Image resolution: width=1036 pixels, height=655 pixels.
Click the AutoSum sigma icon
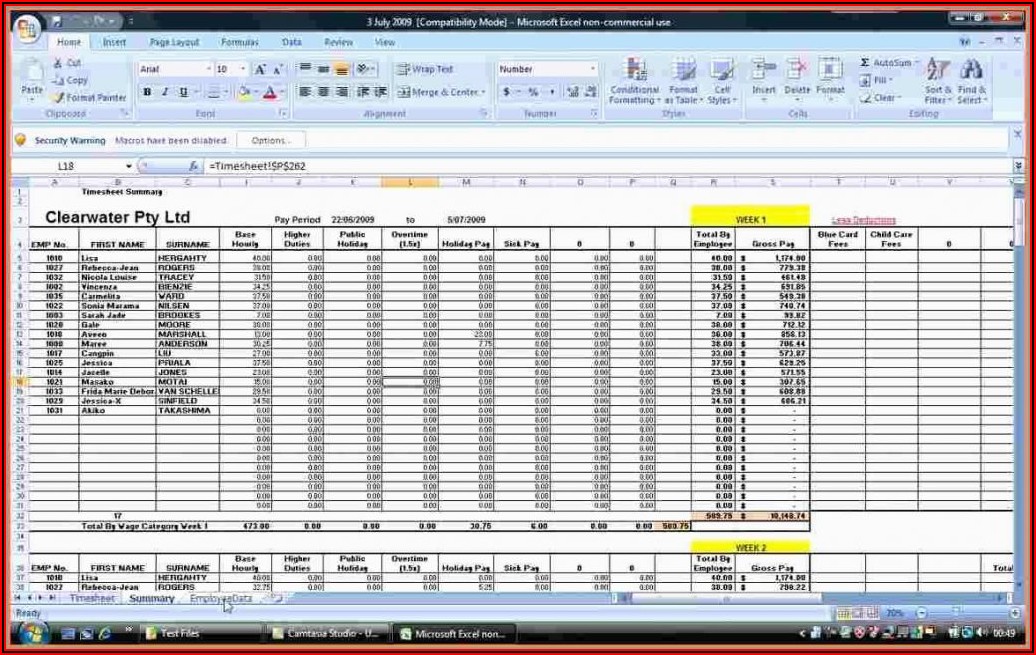865,63
